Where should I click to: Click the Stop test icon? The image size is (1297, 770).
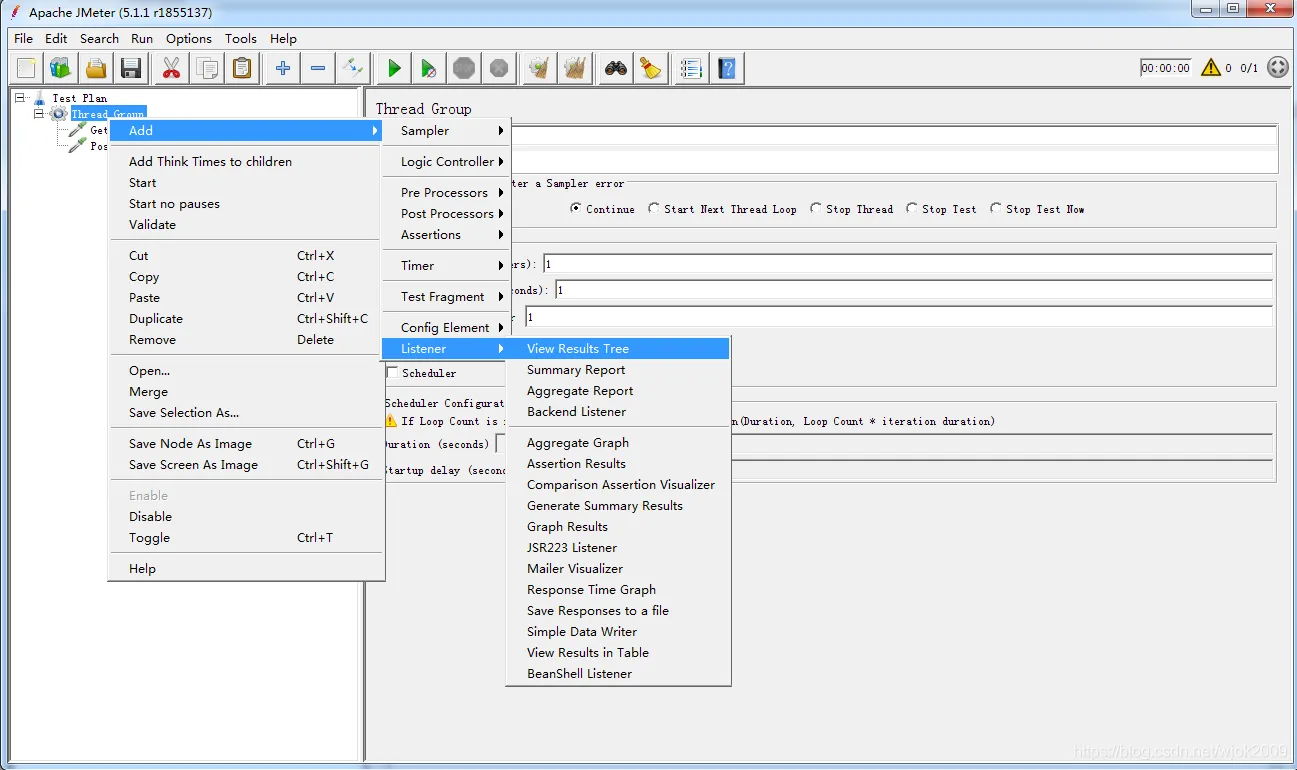point(464,68)
